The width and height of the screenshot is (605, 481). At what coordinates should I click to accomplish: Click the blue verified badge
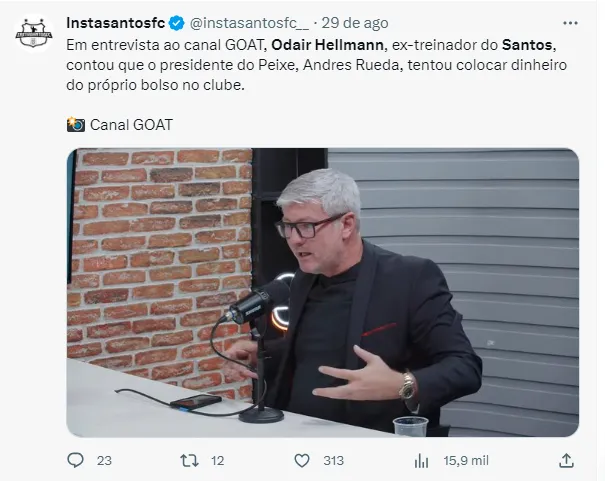177,23
